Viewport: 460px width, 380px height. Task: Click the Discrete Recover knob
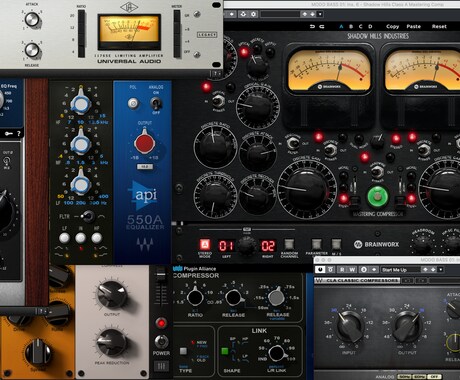257,196
